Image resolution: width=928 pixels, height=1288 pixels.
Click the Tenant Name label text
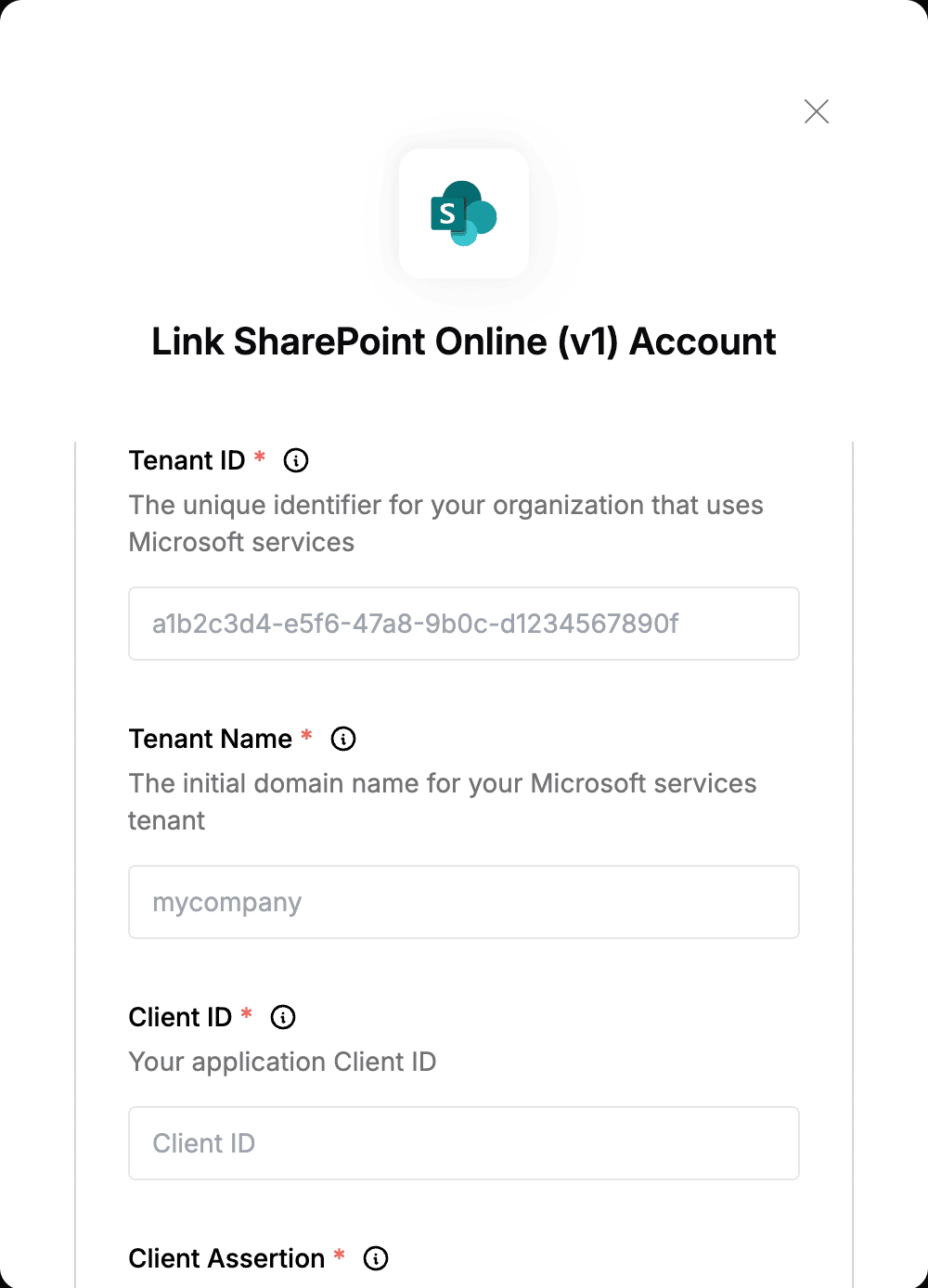click(x=211, y=739)
